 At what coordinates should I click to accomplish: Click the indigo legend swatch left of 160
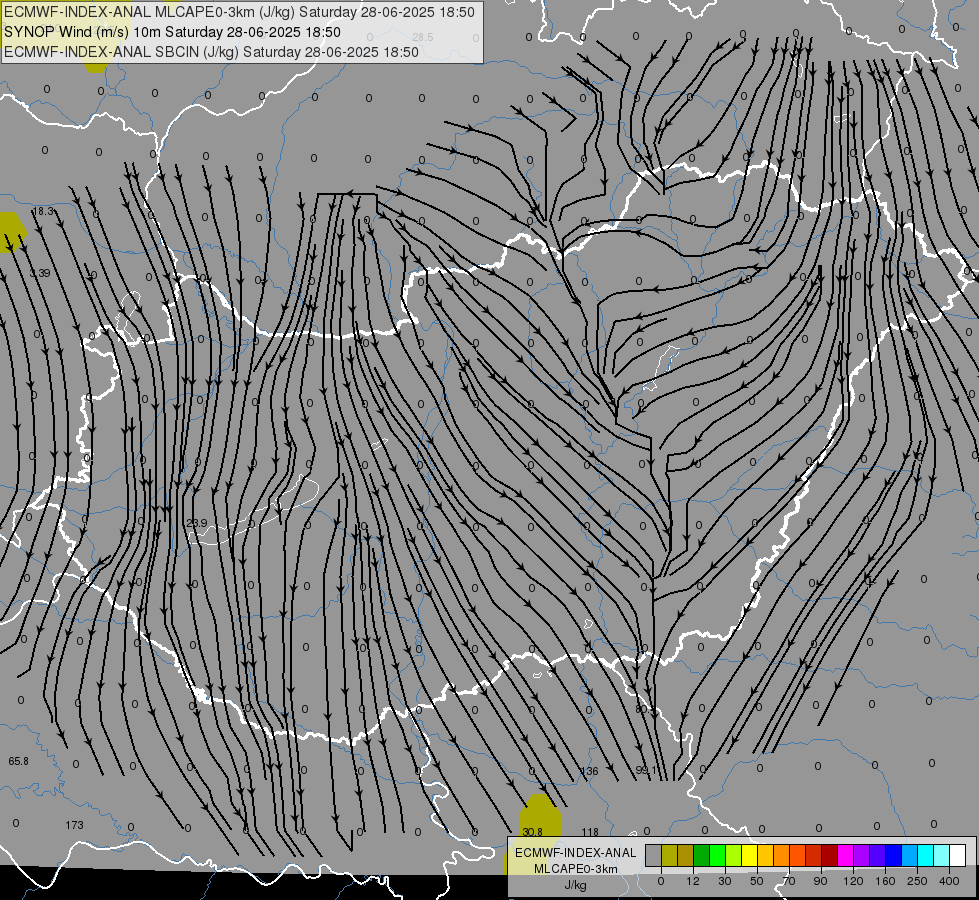pos(877,855)
